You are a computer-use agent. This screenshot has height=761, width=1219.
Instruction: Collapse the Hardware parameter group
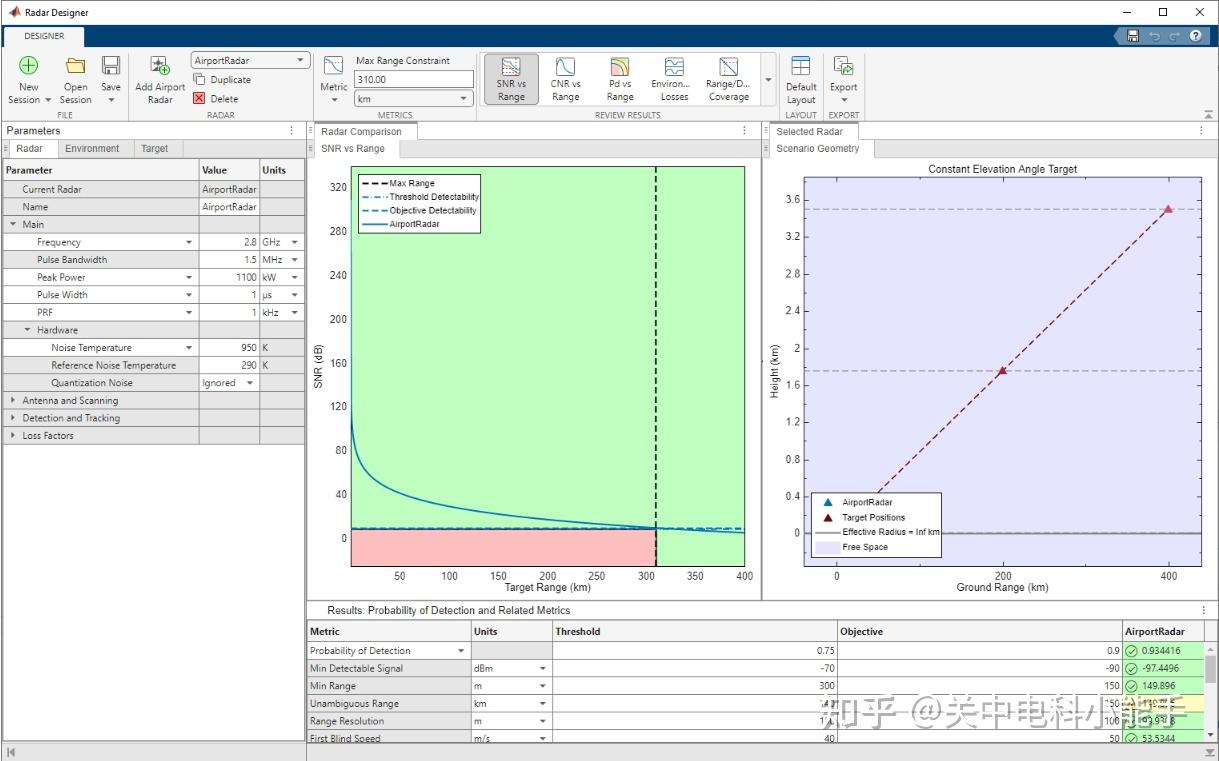pos(28,330)
